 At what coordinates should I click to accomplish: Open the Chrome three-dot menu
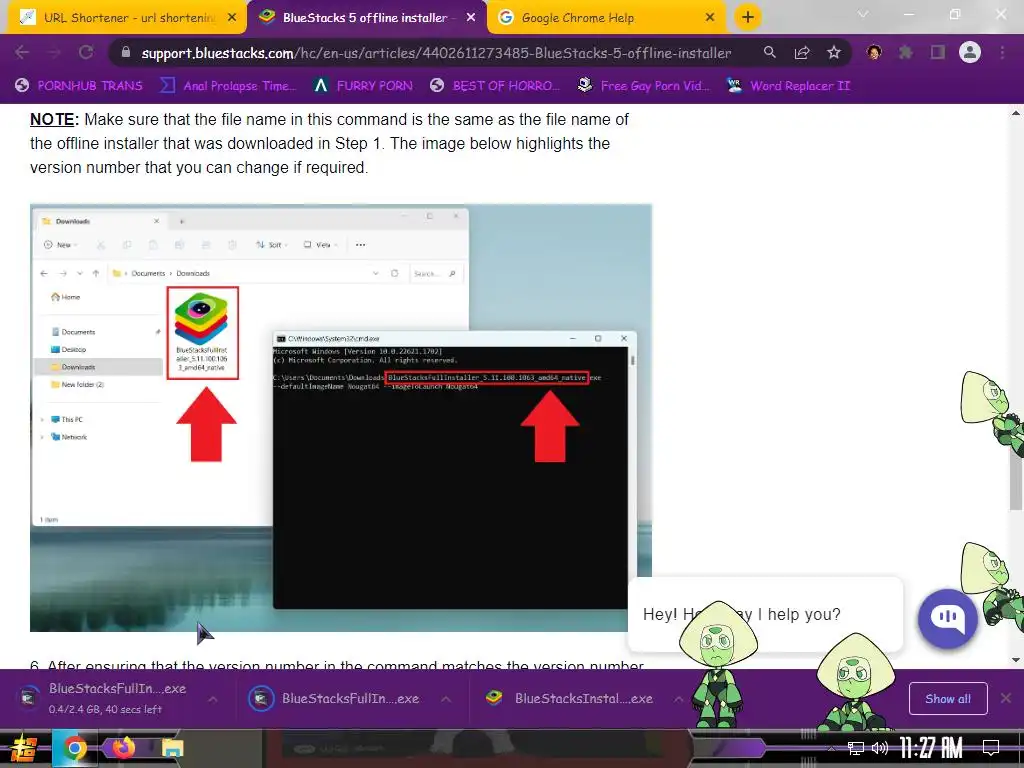click(x=1002, y=52)
